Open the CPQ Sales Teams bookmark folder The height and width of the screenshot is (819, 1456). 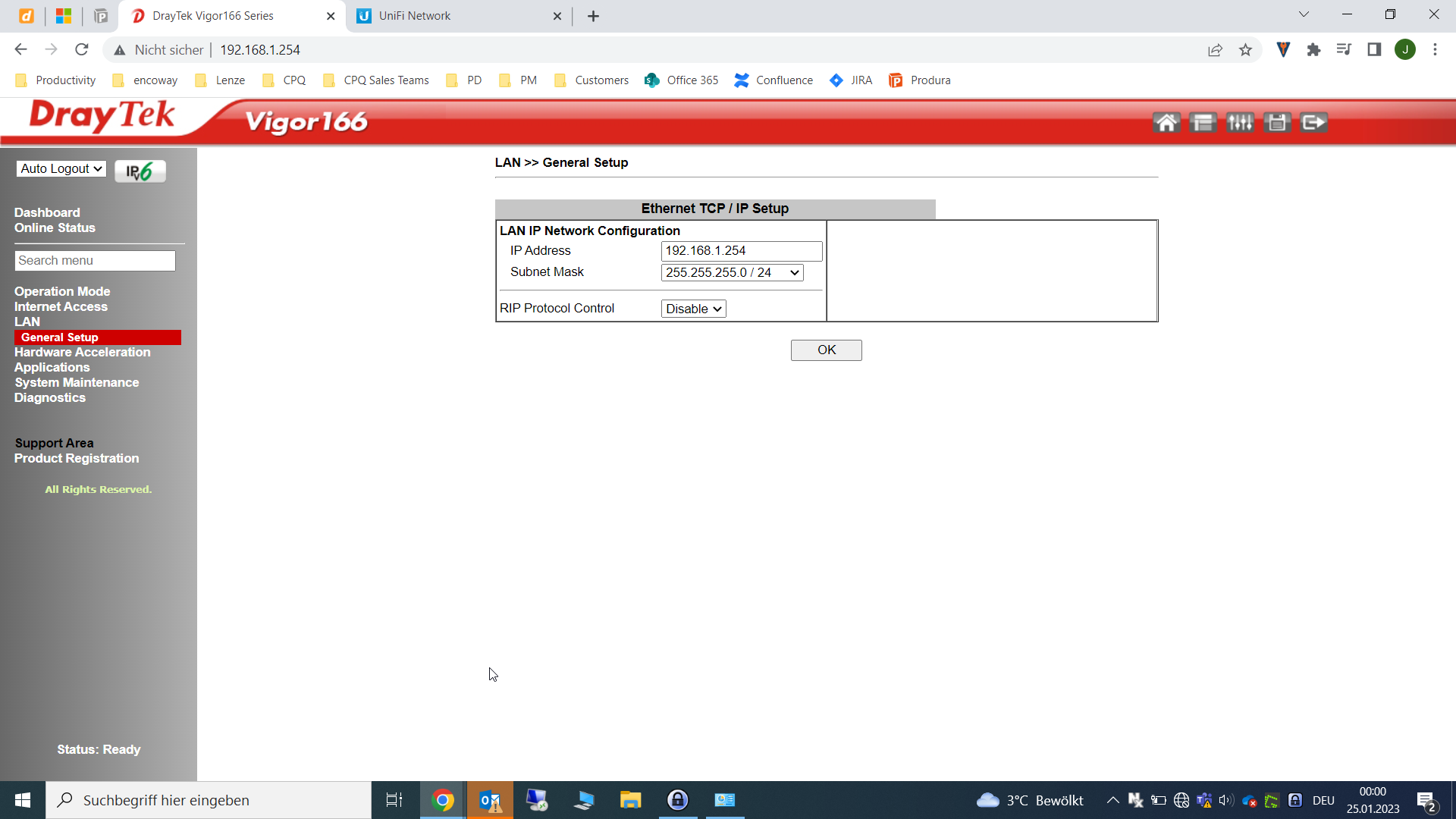tap(376, 80)
